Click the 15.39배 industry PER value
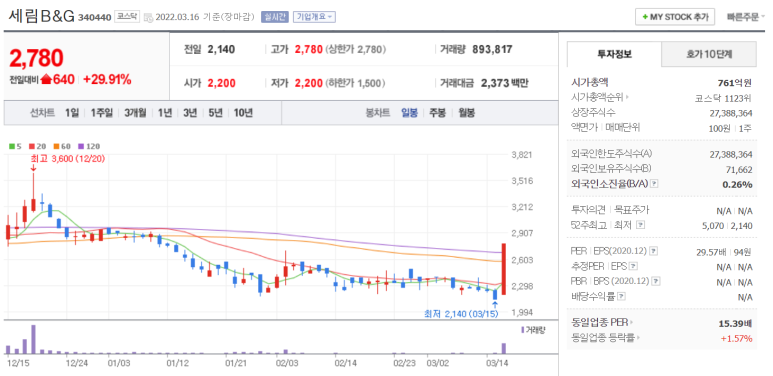 (736, 323)
